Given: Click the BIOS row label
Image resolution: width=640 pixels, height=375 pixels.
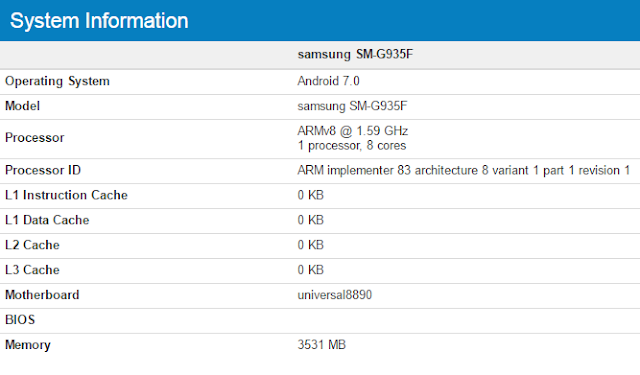Looking at the screenshot, I should tap(20, 320).
